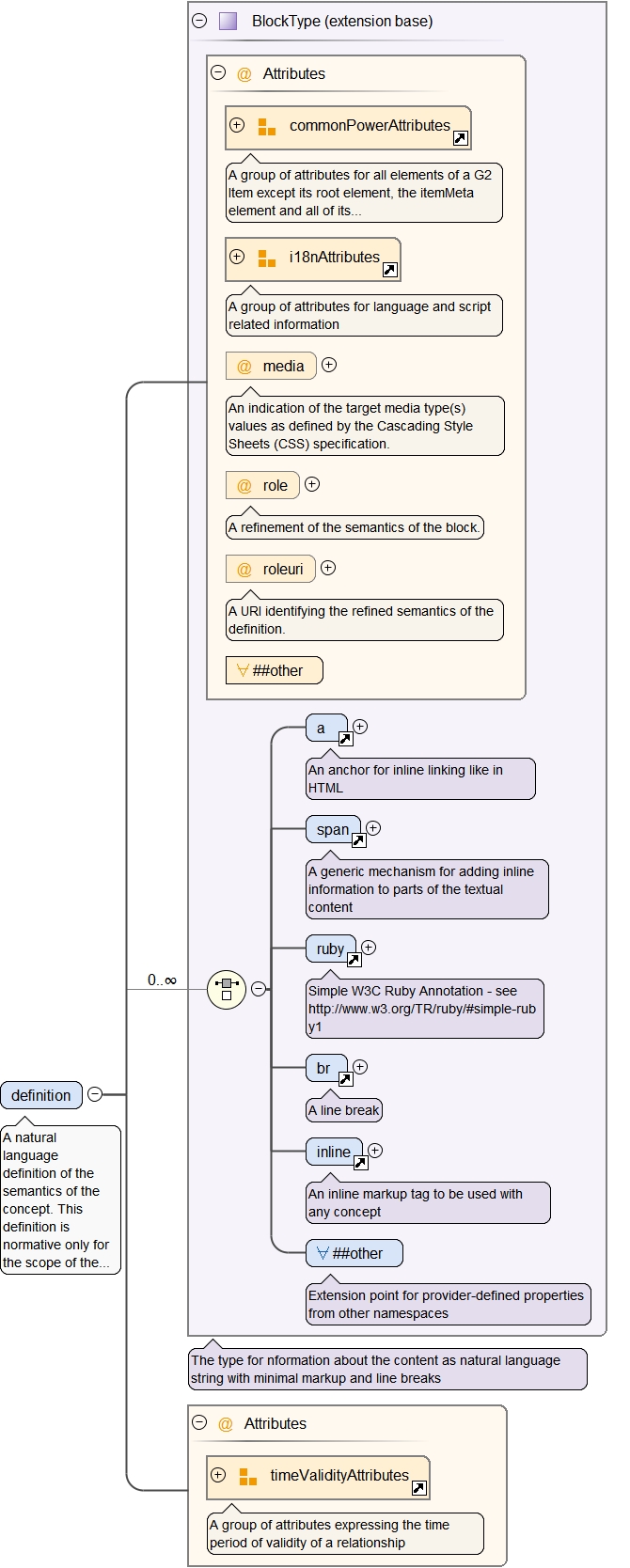Click the commonPowerAttributes group link arrow icon
The width and height of the screenshot is (630, 1568).
click(x=460, y=138)
